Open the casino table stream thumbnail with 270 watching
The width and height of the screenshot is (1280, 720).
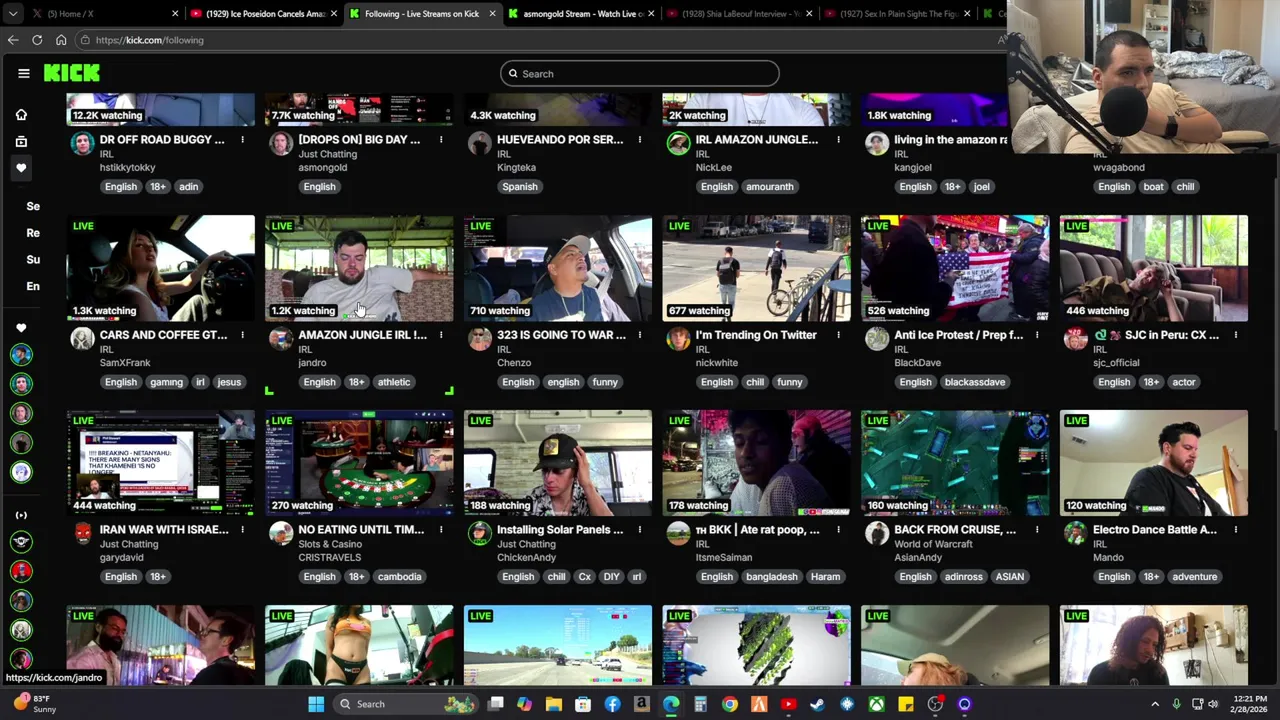359,463
